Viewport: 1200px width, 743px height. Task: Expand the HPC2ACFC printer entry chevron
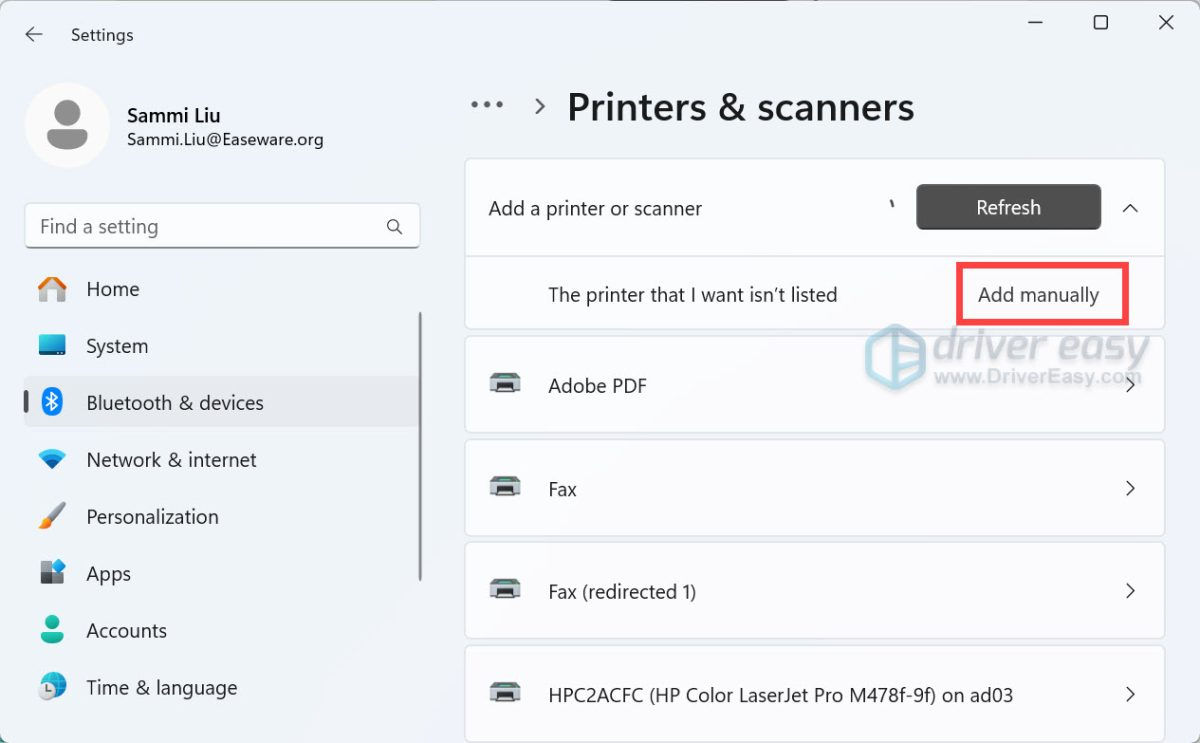pyautogui.click(x=1130, y=694)
